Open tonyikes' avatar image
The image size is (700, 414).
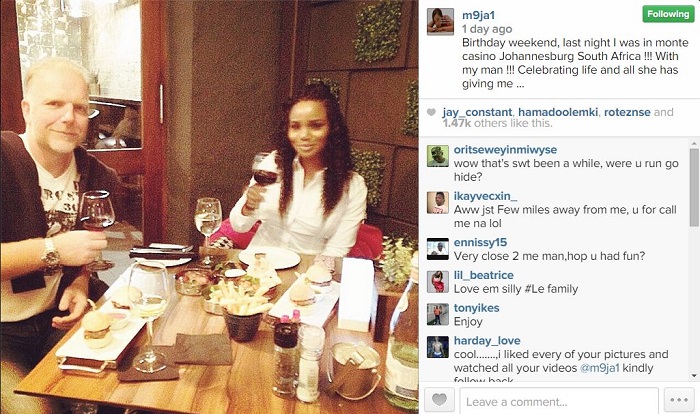tap(438, 314)
